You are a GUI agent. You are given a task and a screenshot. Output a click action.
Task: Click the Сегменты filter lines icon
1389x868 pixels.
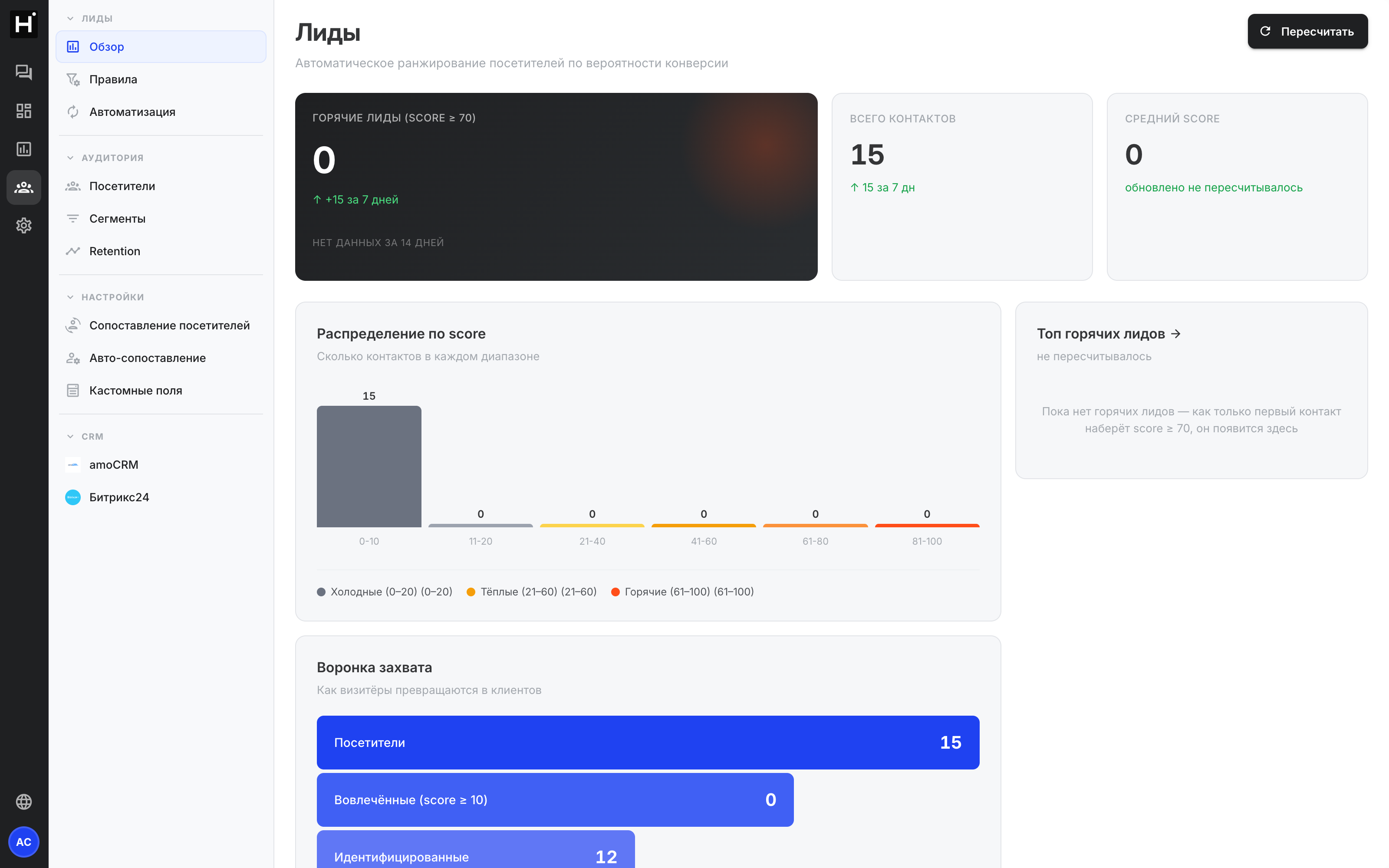(73, 219)
